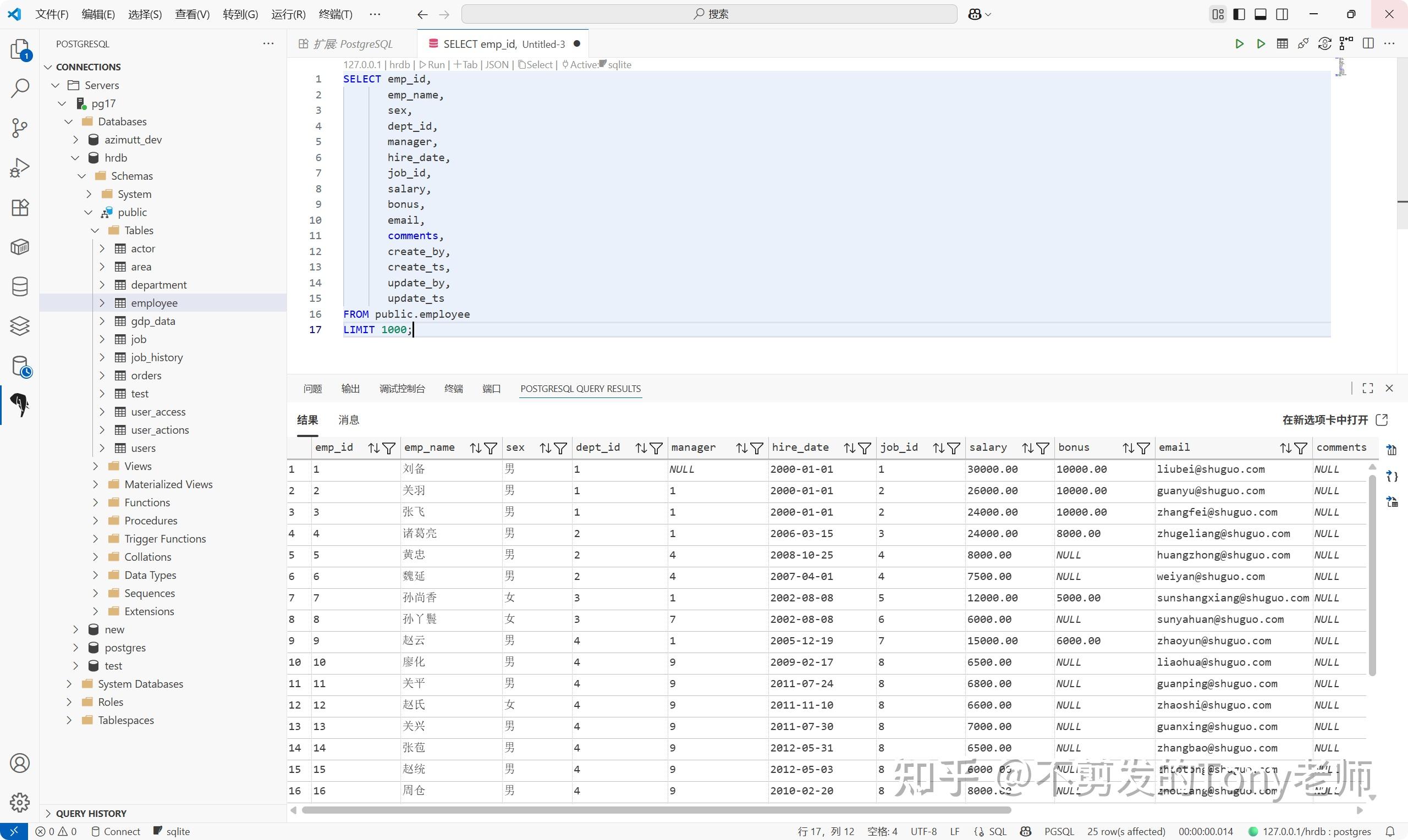
Task: Click the filter icon on emp_name column
Action: click(491, 448)
